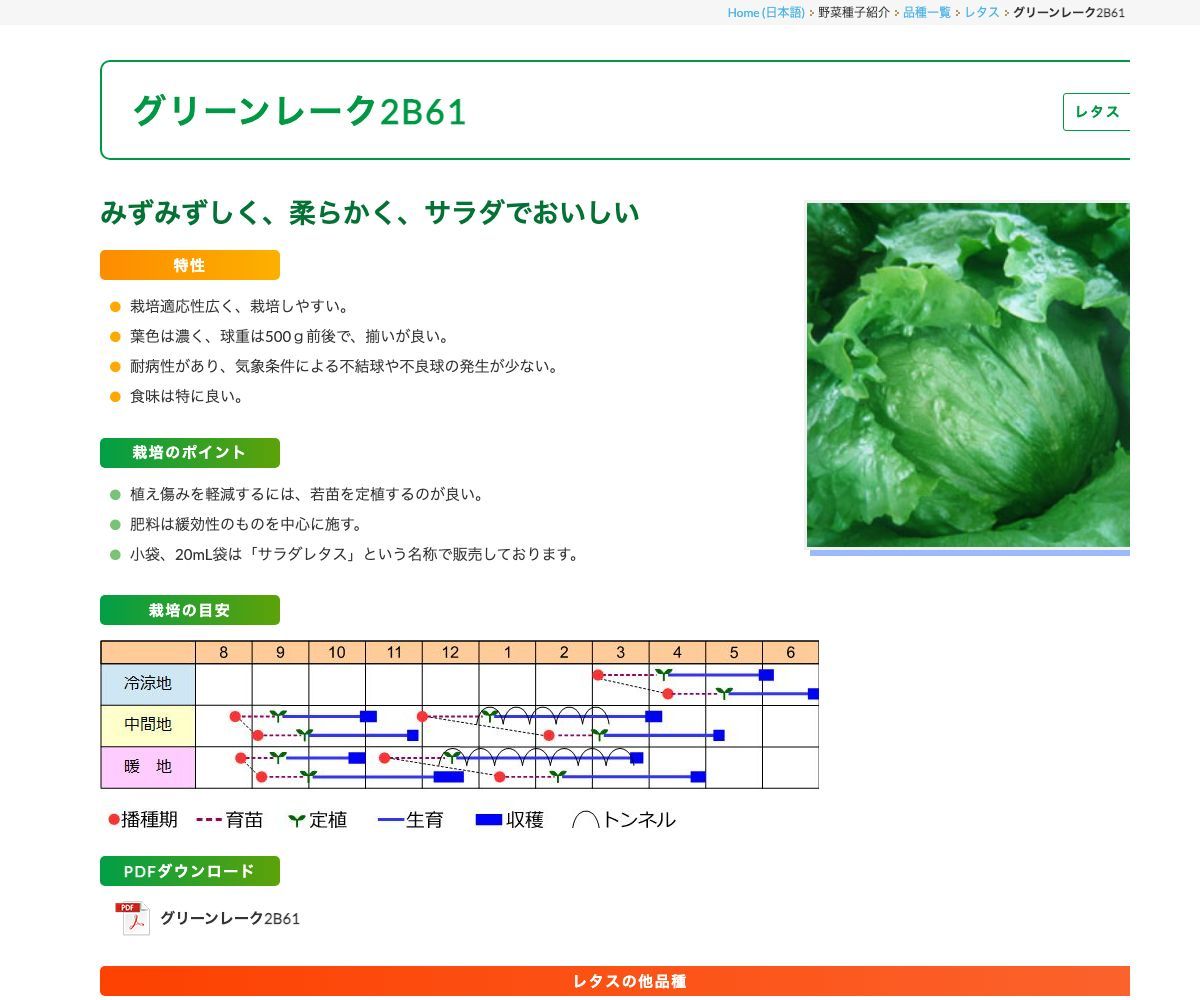The image size is (1200, 1000).
Task: Click the 栽培の目安 section badge
Action: (x=189, y=610)
